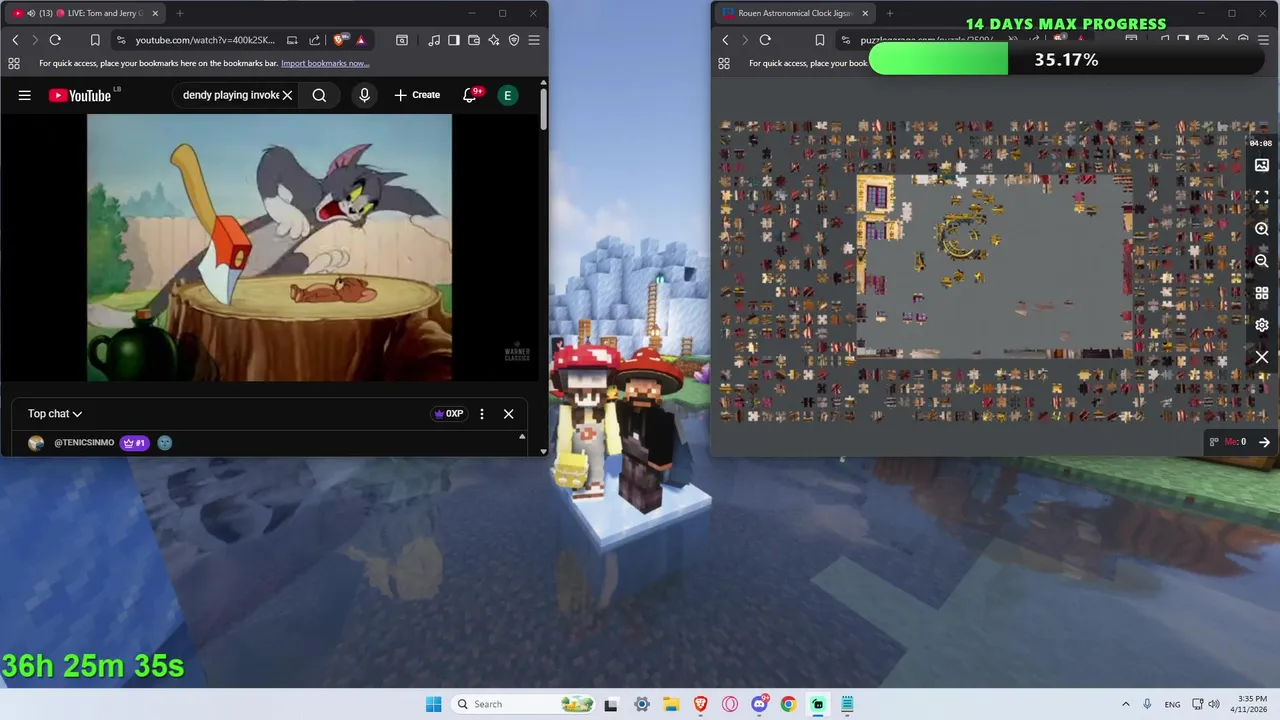Viewport: 1280px width, 720px height.
Task: Click Create button on YouTube
Action: (417, 95)
